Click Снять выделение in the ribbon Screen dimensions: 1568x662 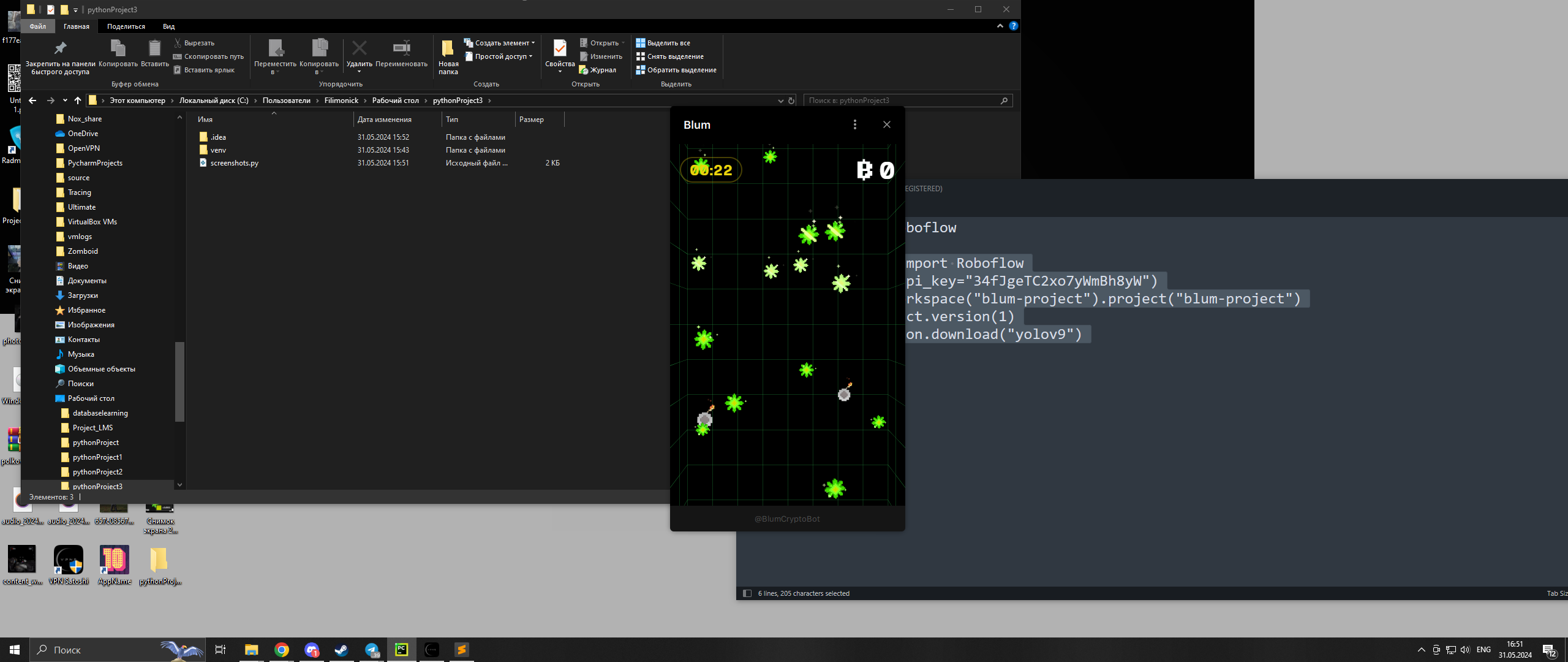pos(669,56)
